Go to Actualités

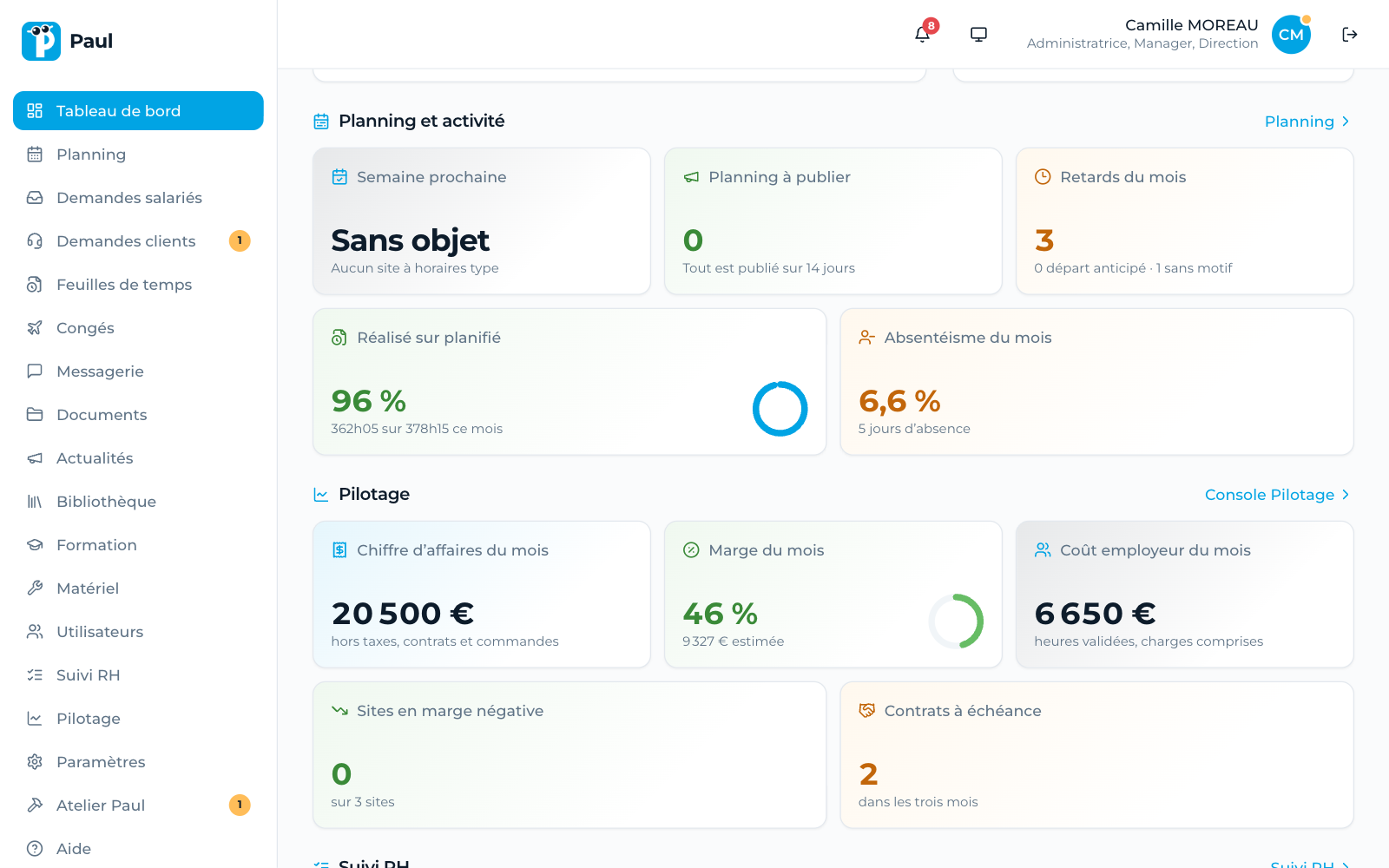[x=138, y=458]
